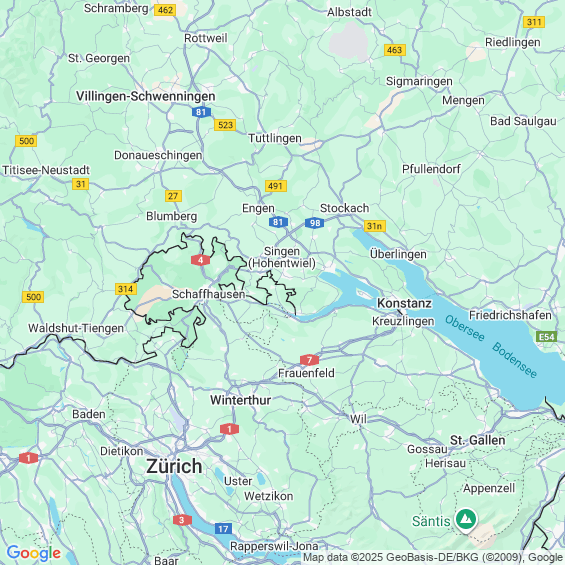
Task: Select yellow road shield 31n
Action: 375,226
